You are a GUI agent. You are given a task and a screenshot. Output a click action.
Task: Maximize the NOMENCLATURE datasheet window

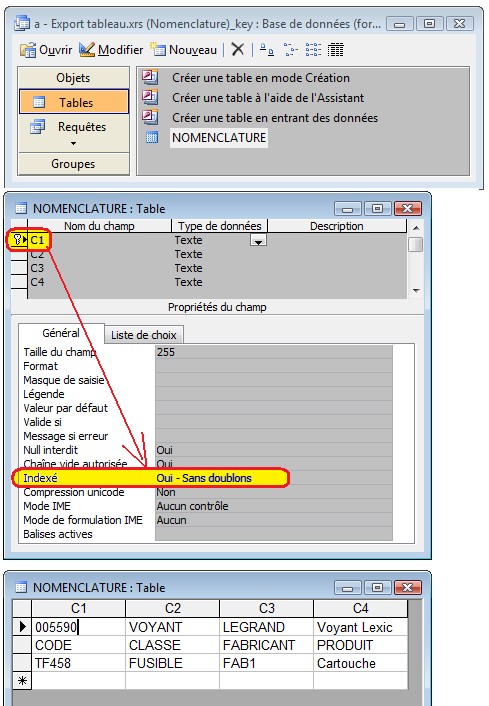coord(378,588)
